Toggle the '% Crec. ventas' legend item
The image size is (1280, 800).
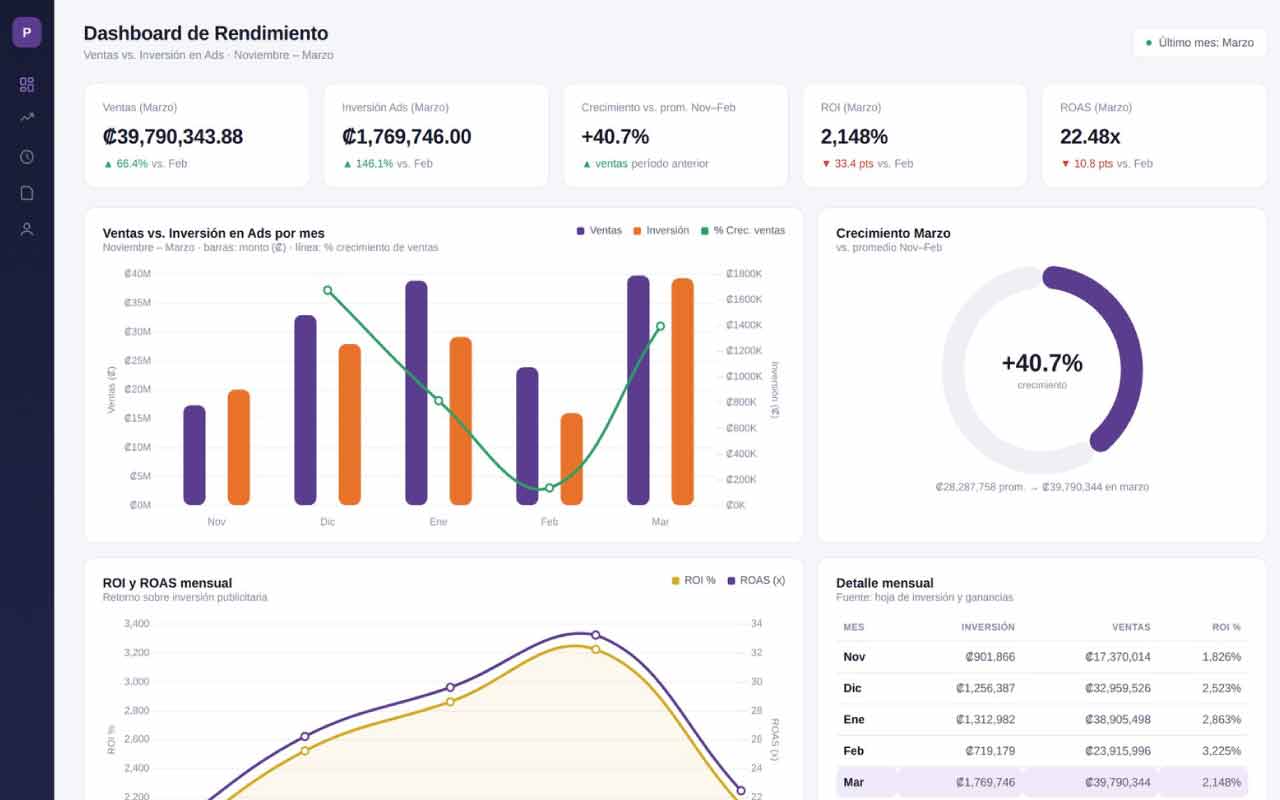(742, 231)
